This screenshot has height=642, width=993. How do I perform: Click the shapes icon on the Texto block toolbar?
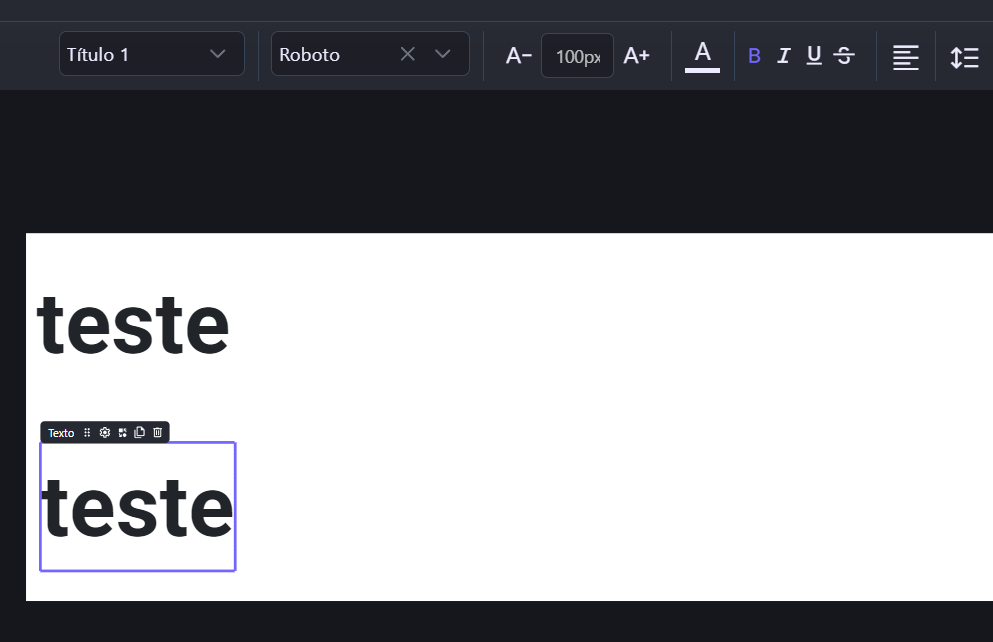click(122, 433)
